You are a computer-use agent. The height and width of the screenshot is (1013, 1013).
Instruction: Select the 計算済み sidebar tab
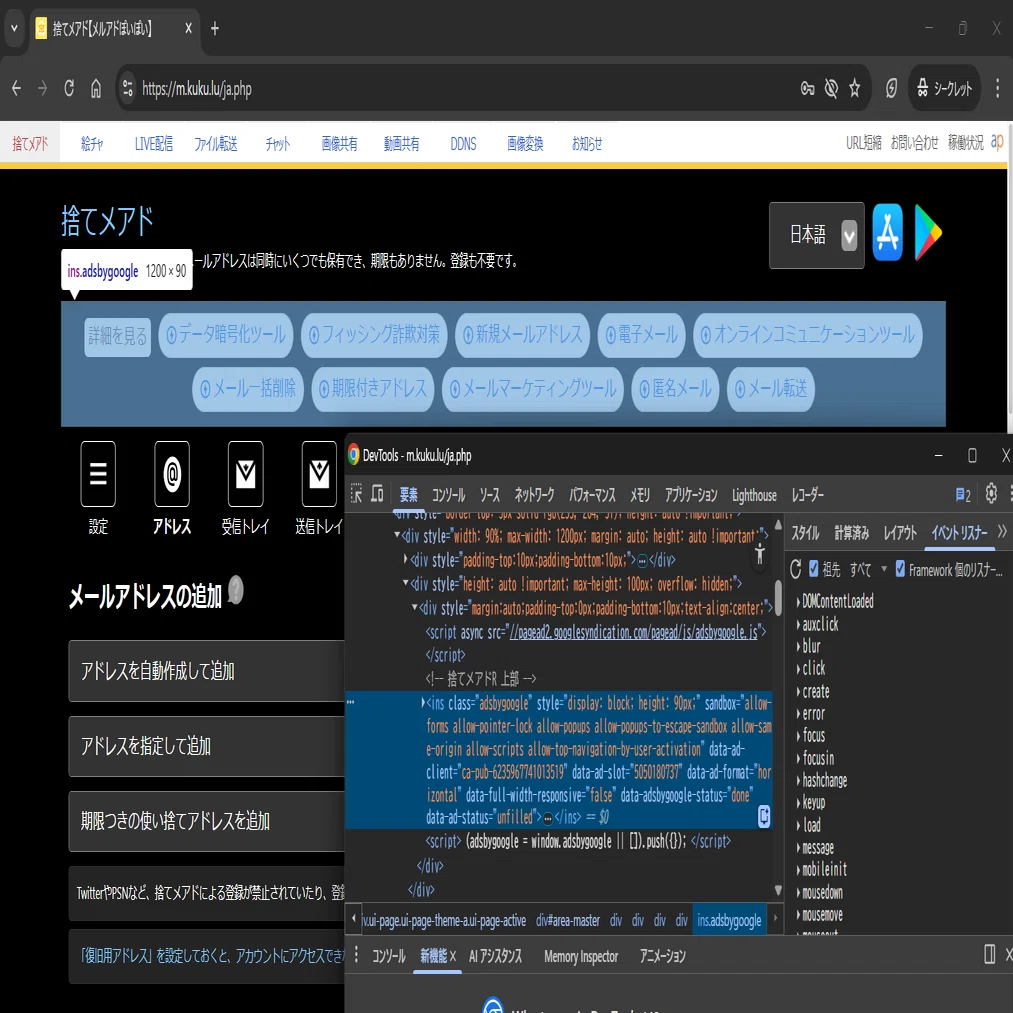(851, 532)
